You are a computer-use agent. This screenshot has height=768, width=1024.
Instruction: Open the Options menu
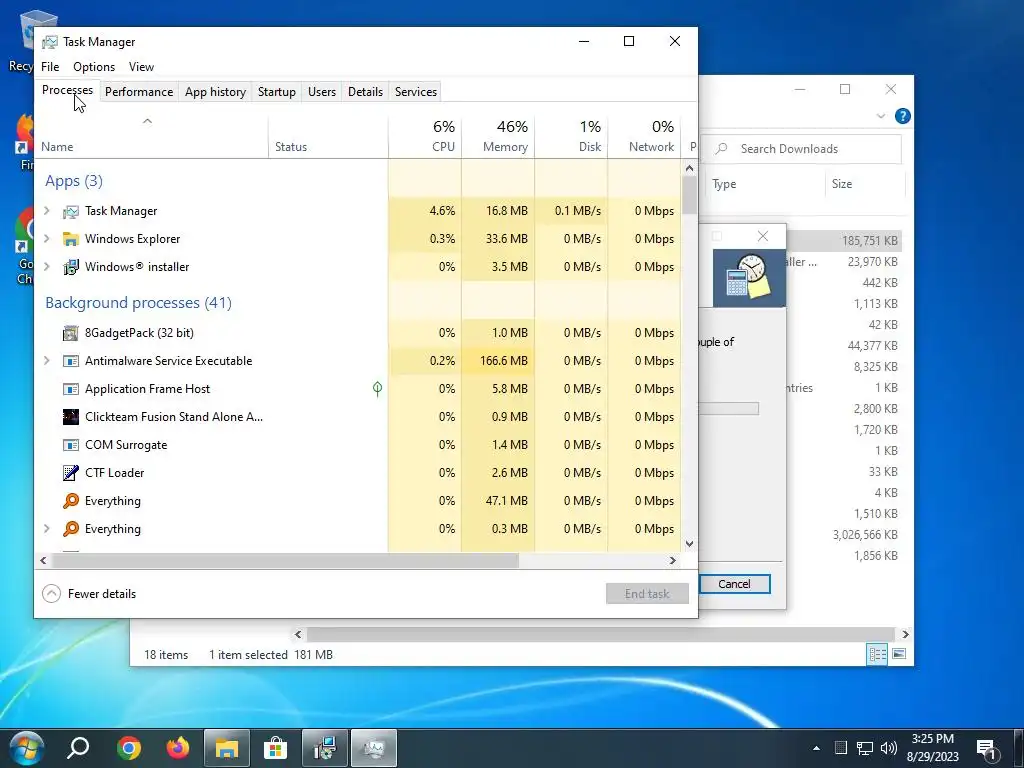click(94, 67)
